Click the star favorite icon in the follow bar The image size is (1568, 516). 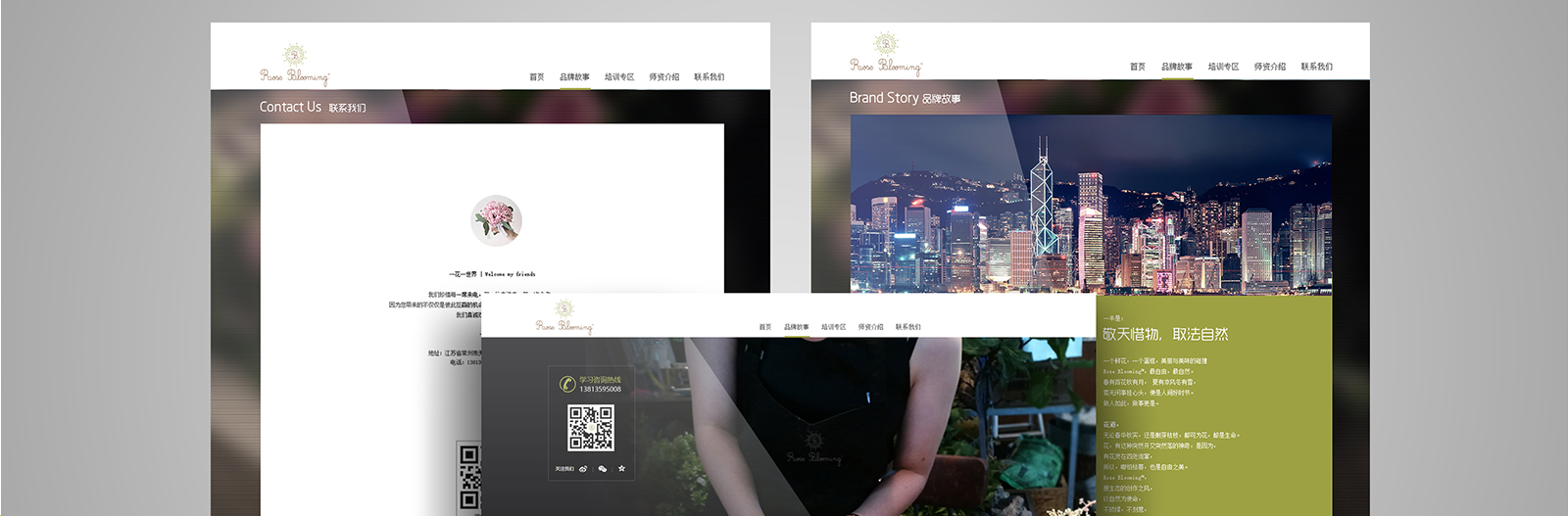(x=621, y=469)
